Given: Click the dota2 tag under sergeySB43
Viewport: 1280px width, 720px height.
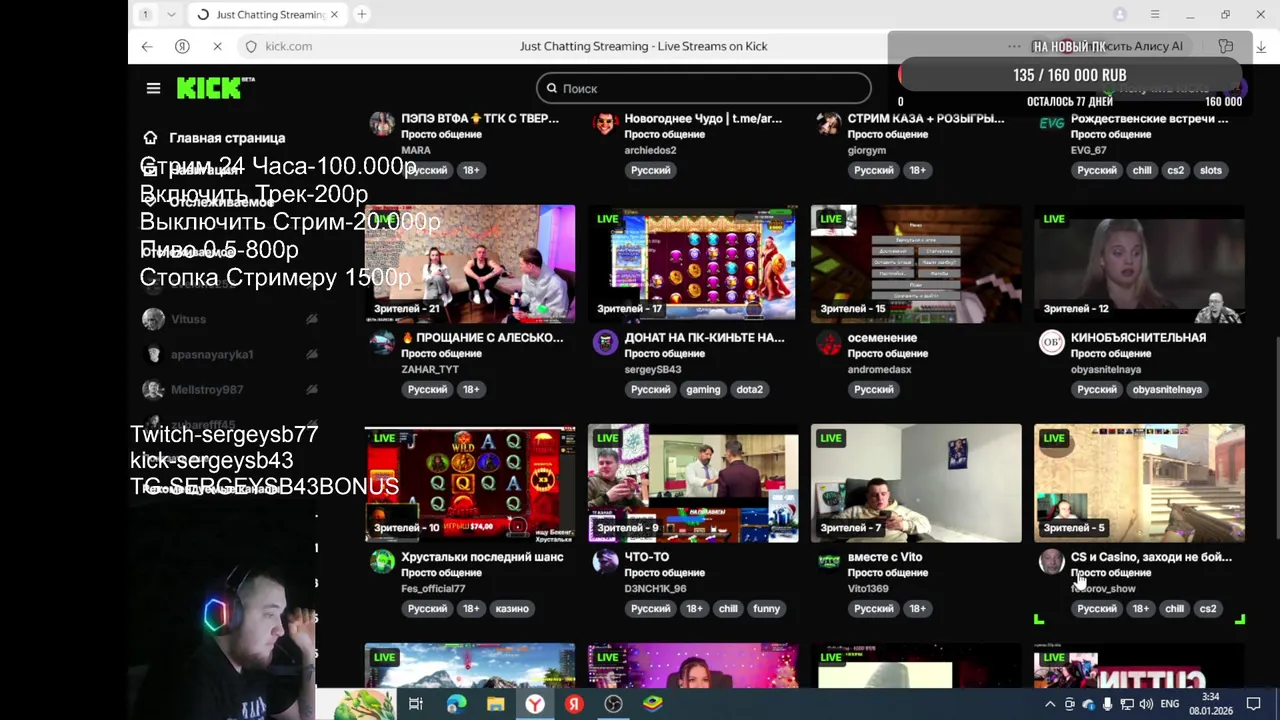Looking at the screenshot, I should click(x=749, y=389).
